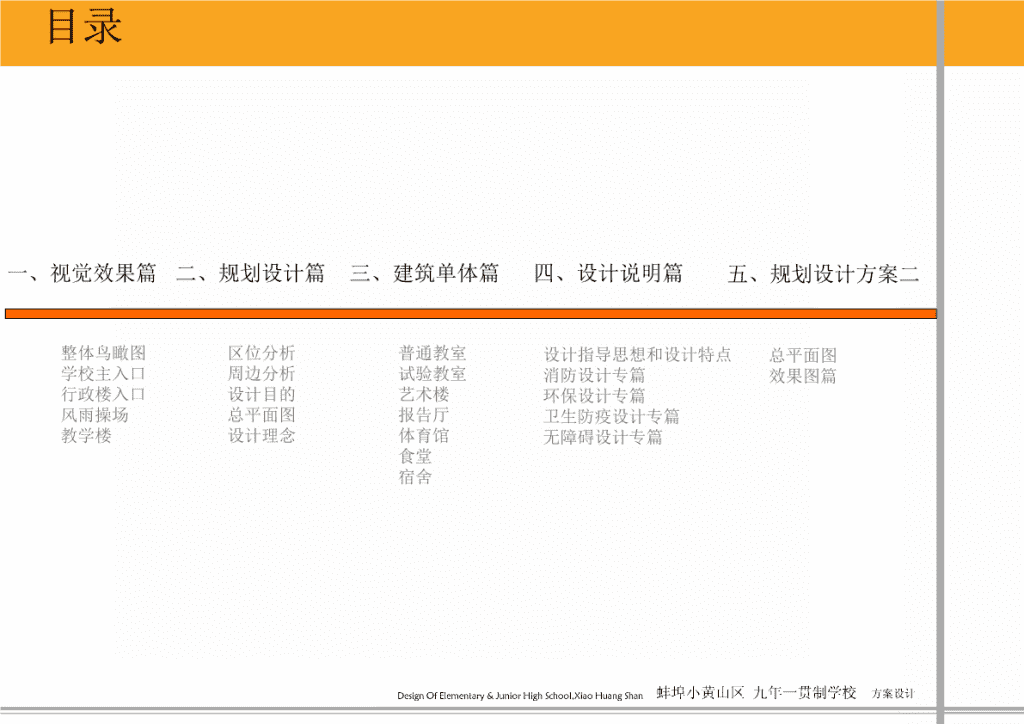Click the 整体鸟瞰图 entry
Image resolution: width=1024 pixels, height=724 pixels.
[104, 353]
